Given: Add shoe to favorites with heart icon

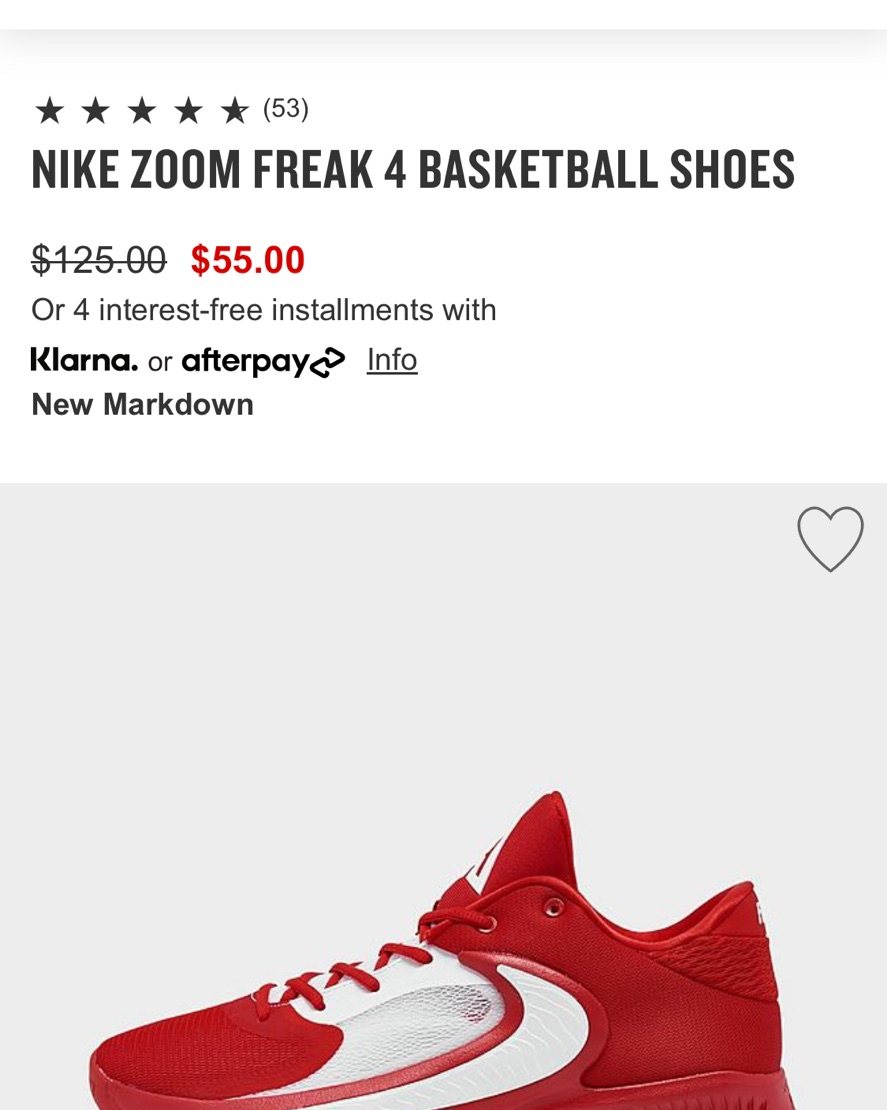Looking at the screenshot, I should pyautogui.click(x=830, y=539).
